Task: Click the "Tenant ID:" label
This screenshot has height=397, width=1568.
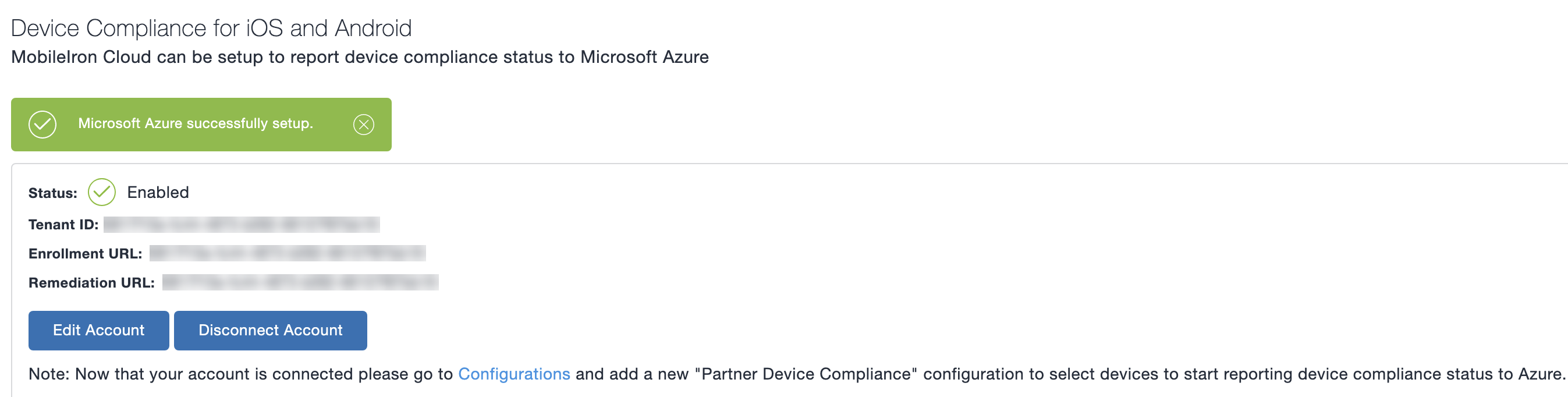Action: pyautogui.click(x=63, y=225)
